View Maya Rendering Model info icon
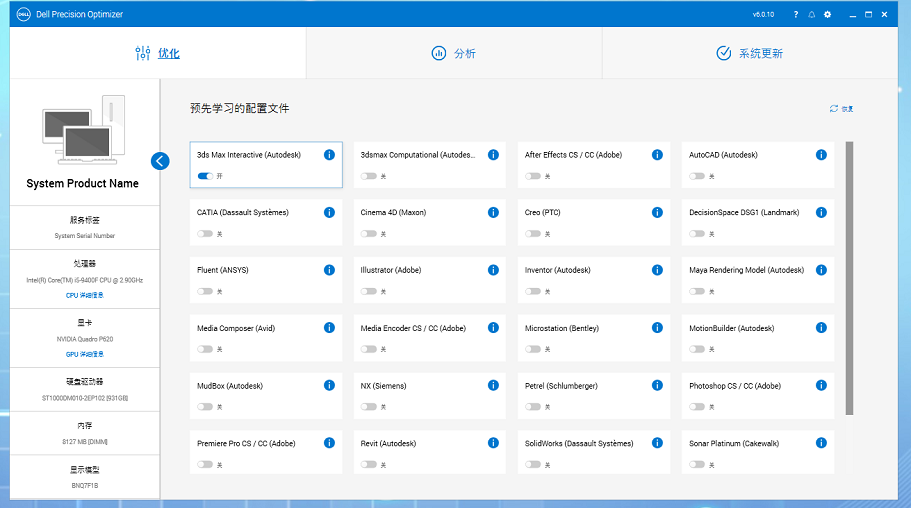This screenshot has width=911, height=508. coord(821,270)
